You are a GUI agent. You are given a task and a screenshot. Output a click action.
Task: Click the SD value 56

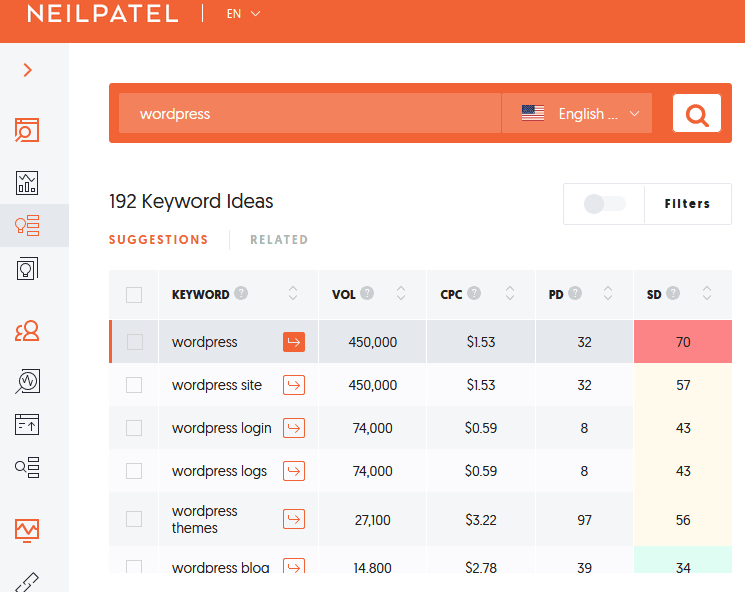pyautogui.click(x=683, y=520)
